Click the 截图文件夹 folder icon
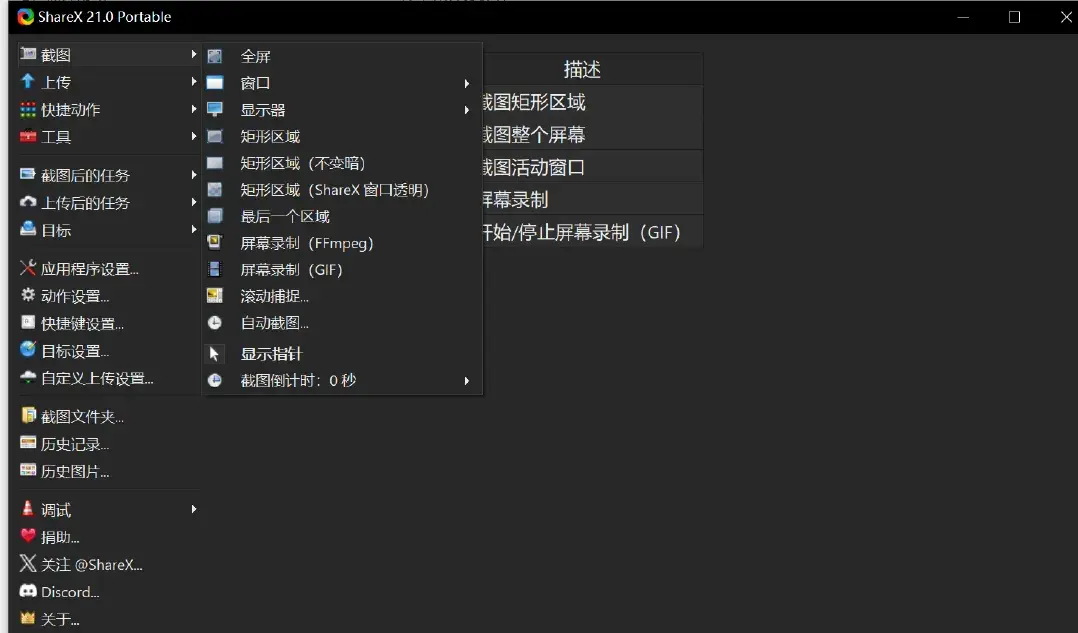1078x633 pixels. click(28, 415)
